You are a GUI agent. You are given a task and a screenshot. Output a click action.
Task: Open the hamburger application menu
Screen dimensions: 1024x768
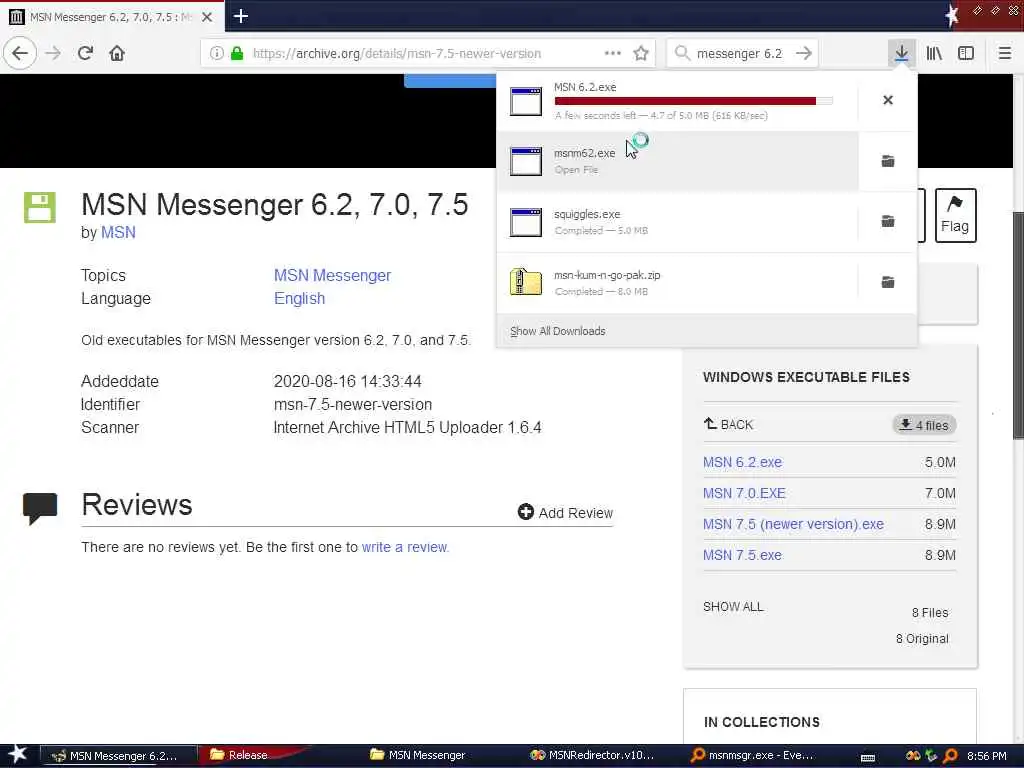[1005, 53]
